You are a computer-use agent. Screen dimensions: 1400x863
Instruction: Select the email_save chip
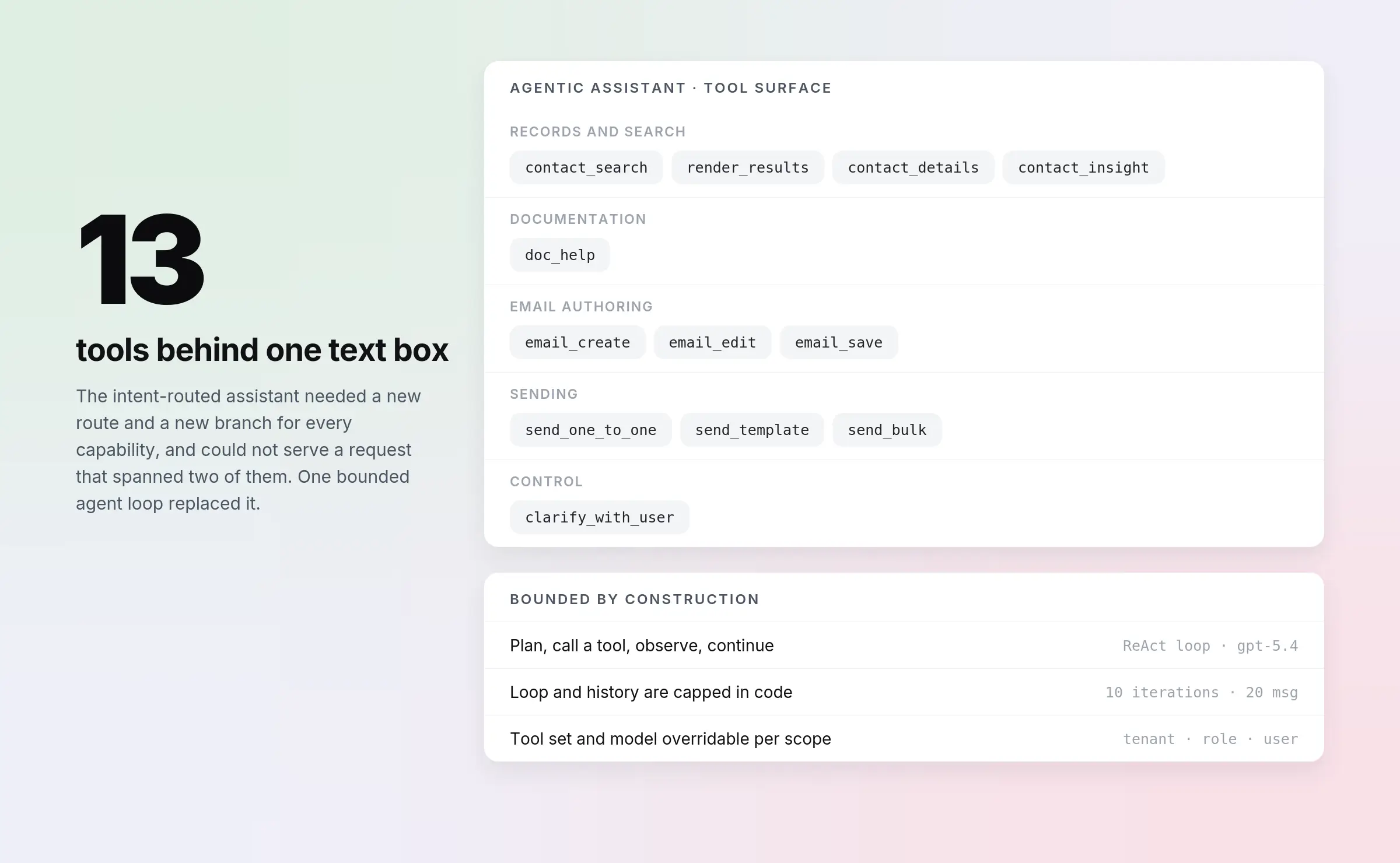(x=839, y=342)
